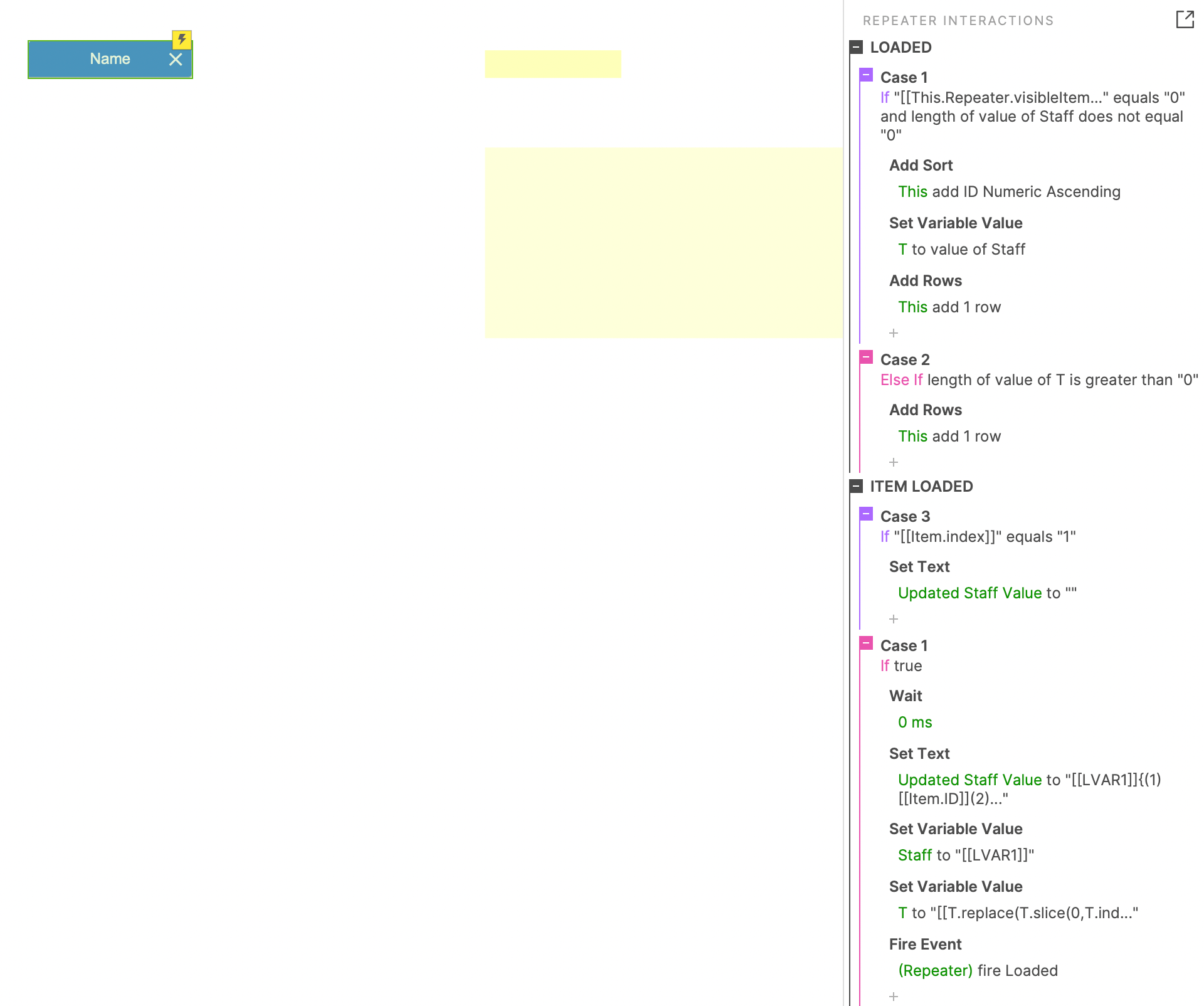Click the X icon on Name widget
This screenshot has width=1204, height=1006.
pos(173,57)
